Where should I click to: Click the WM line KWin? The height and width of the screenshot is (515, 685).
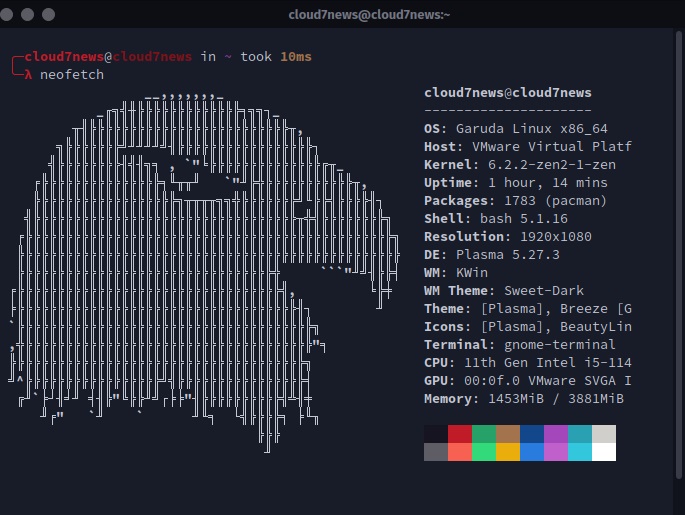(456, 273)
